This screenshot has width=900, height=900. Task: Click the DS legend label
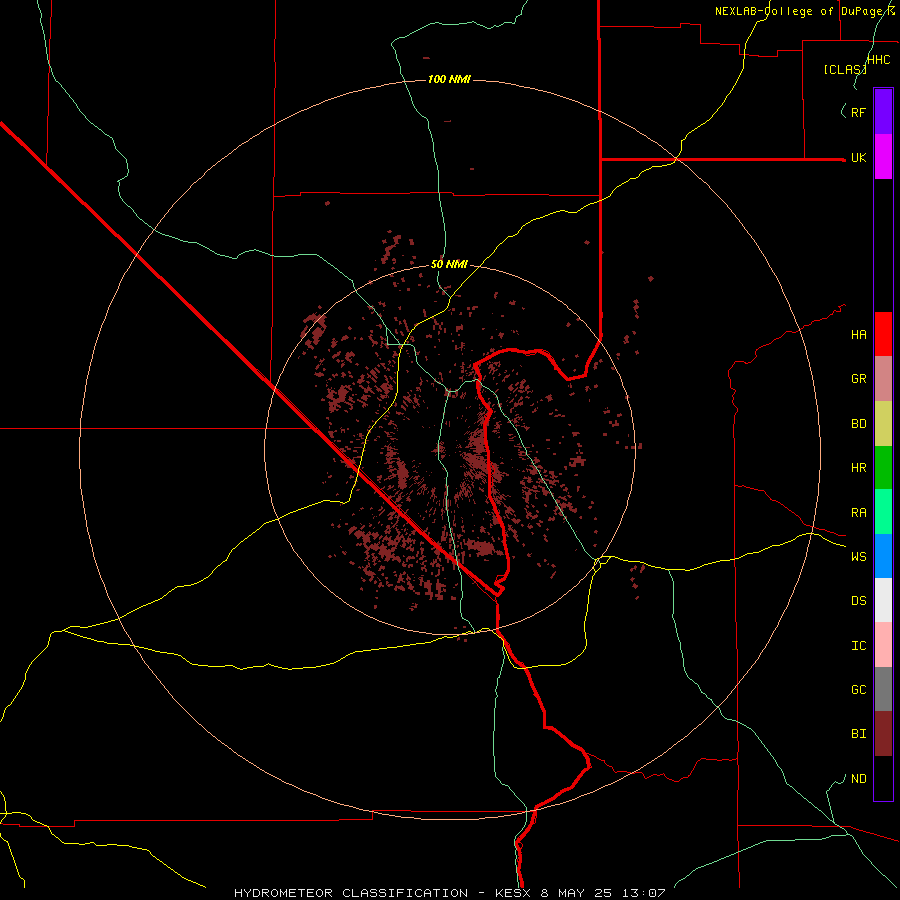pos(858,601)
